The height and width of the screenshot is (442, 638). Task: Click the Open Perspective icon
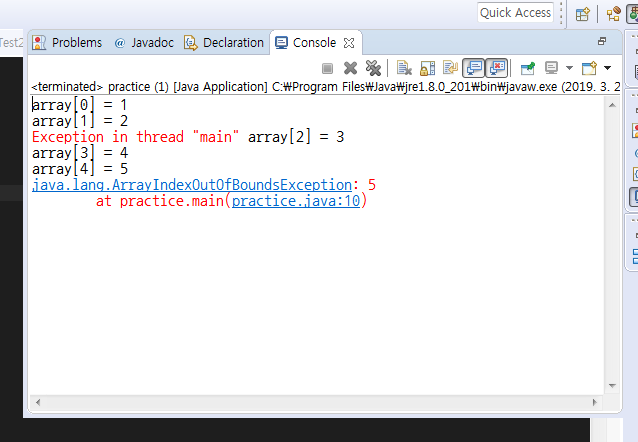tap(583, 15)
